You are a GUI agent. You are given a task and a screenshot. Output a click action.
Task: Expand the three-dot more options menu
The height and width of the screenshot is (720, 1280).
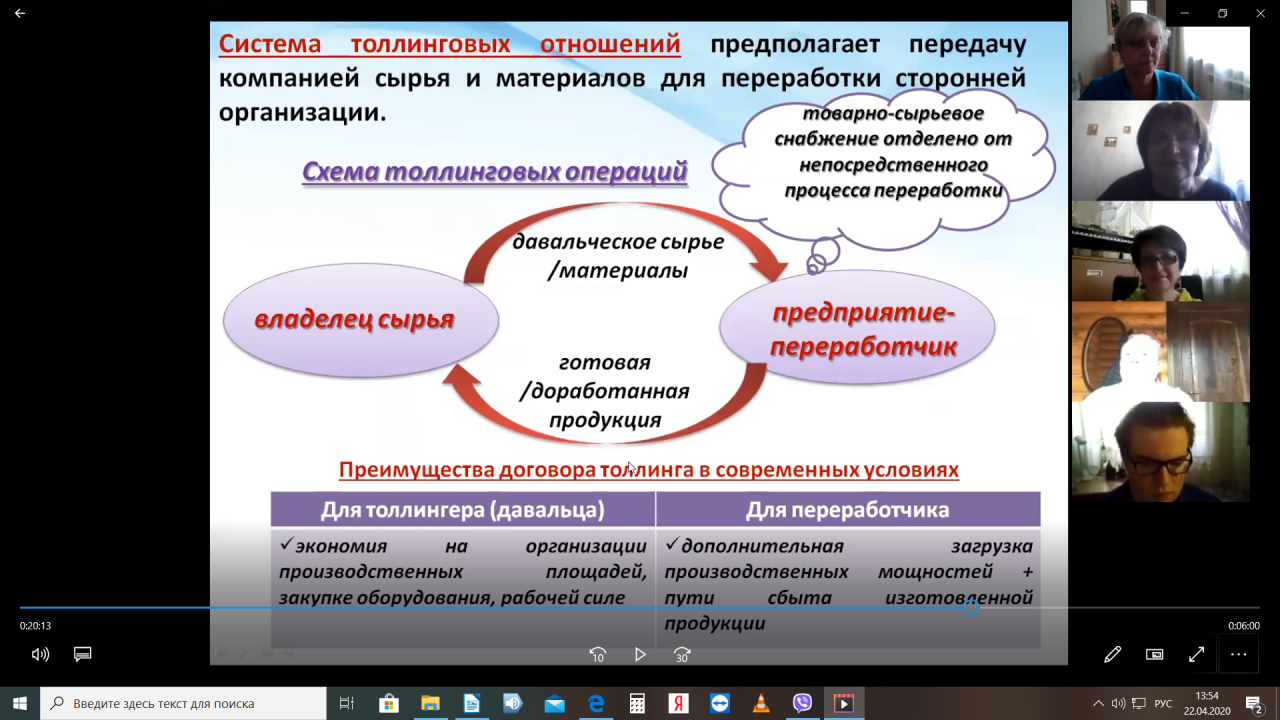coord(1238,654)
